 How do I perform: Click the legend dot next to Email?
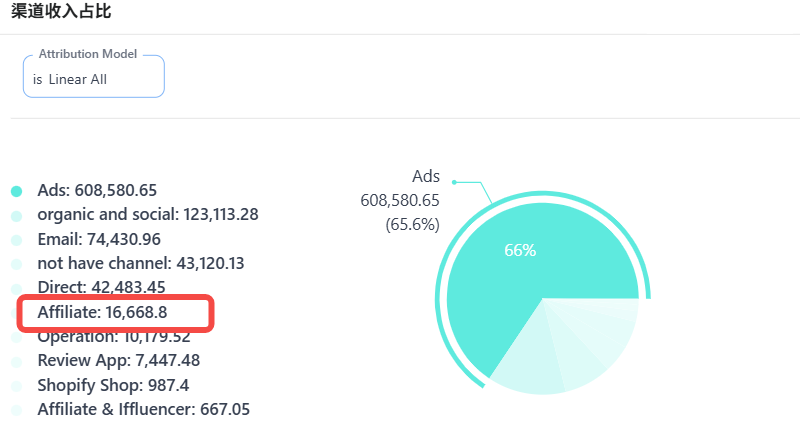[16, 240]
